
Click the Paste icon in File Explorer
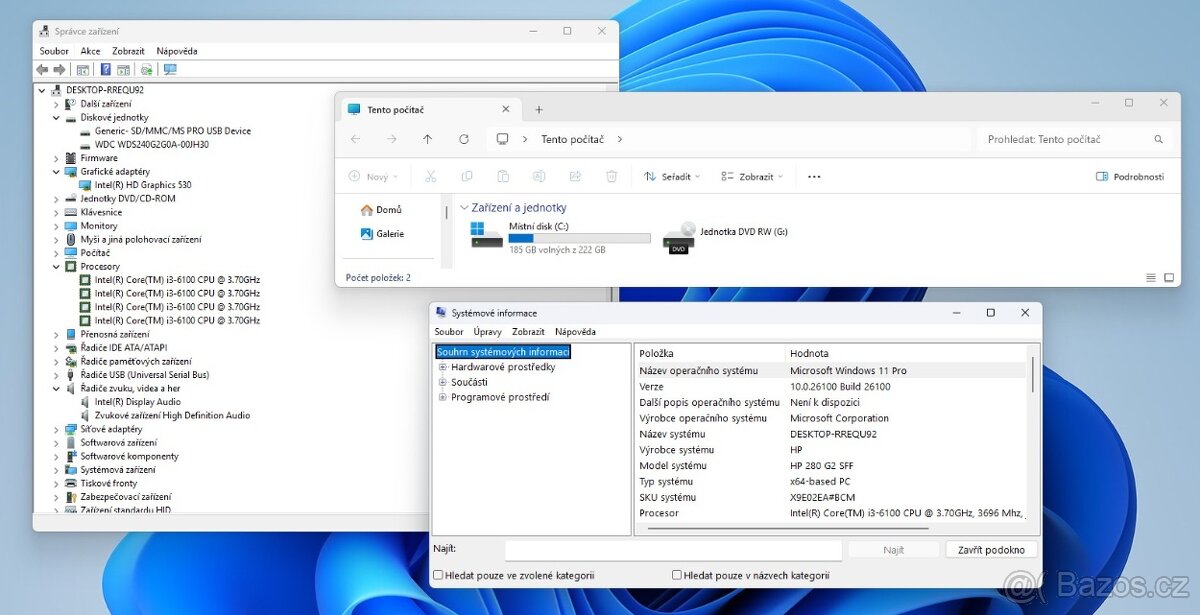coord(503,175)
